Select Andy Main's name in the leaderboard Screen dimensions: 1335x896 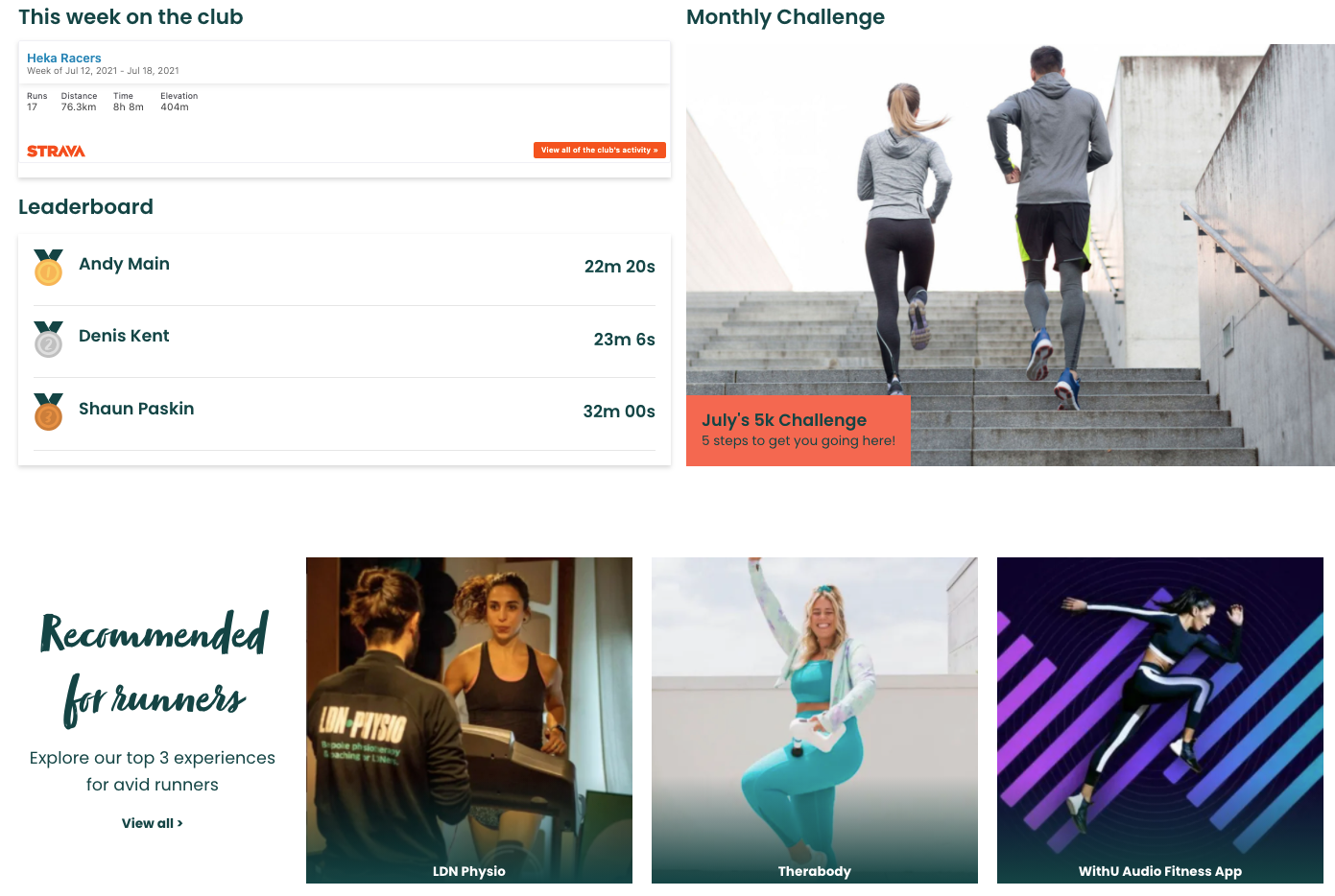point(124,264)
